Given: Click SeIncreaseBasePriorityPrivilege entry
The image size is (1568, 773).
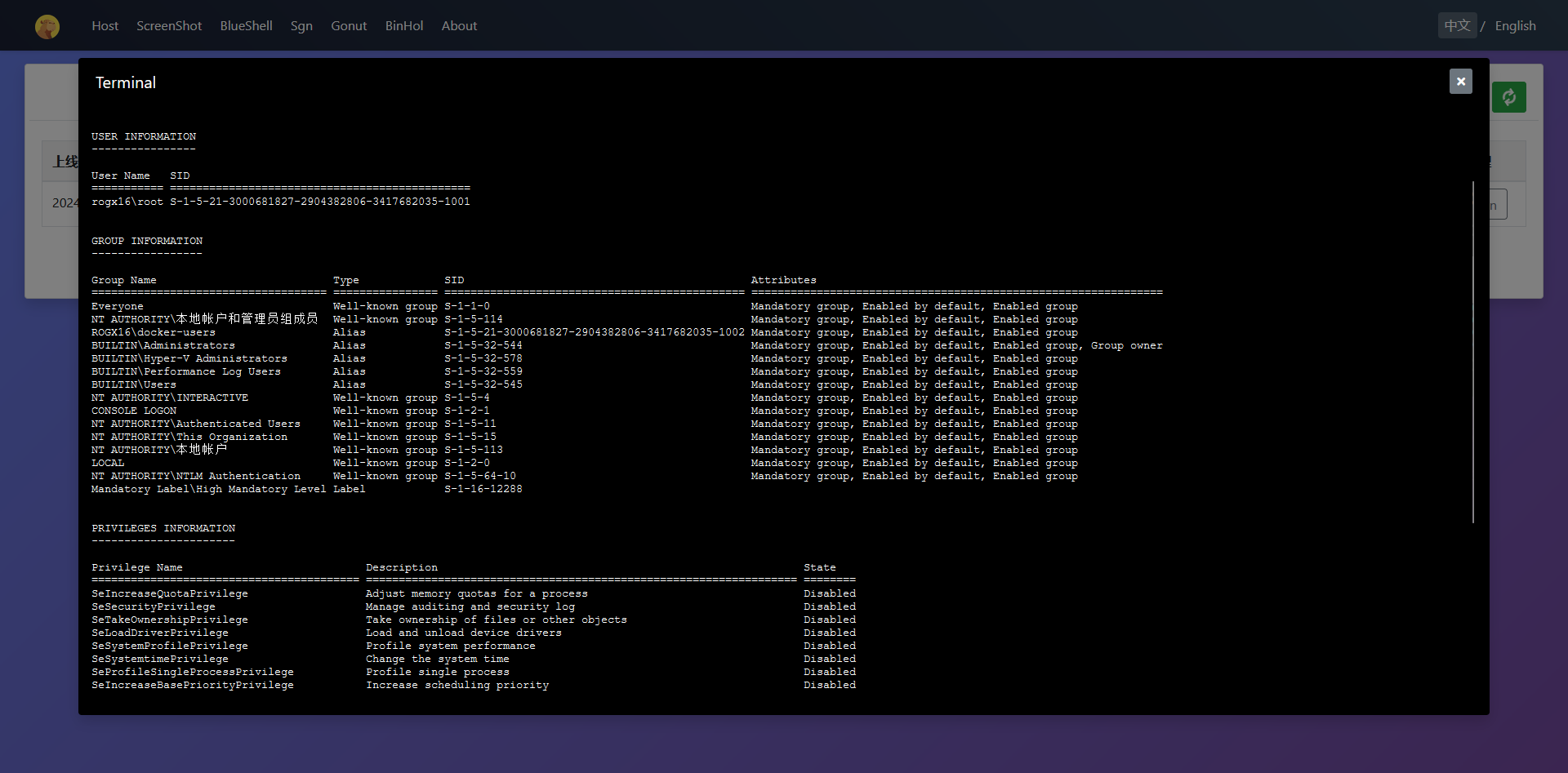Looking at the screenshot, I should [193, 685].
